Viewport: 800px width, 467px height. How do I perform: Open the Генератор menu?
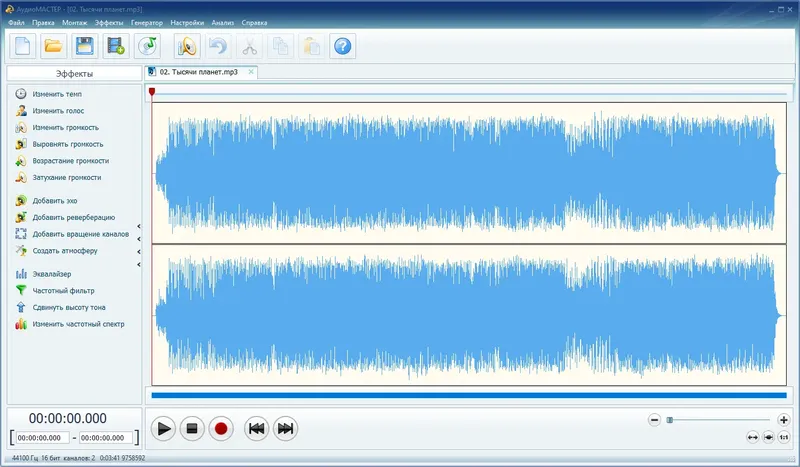(x=147, y=22)
